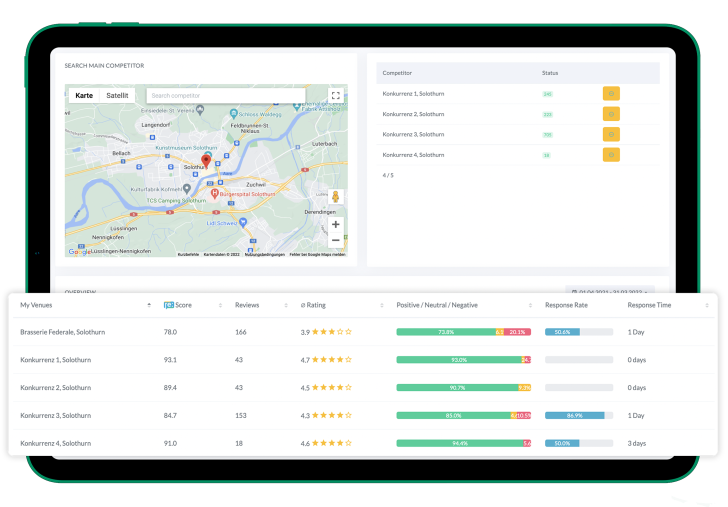Click the zoom out minus button on map
The width and height of the screenshot is (728, 507).
coord(335,240)
